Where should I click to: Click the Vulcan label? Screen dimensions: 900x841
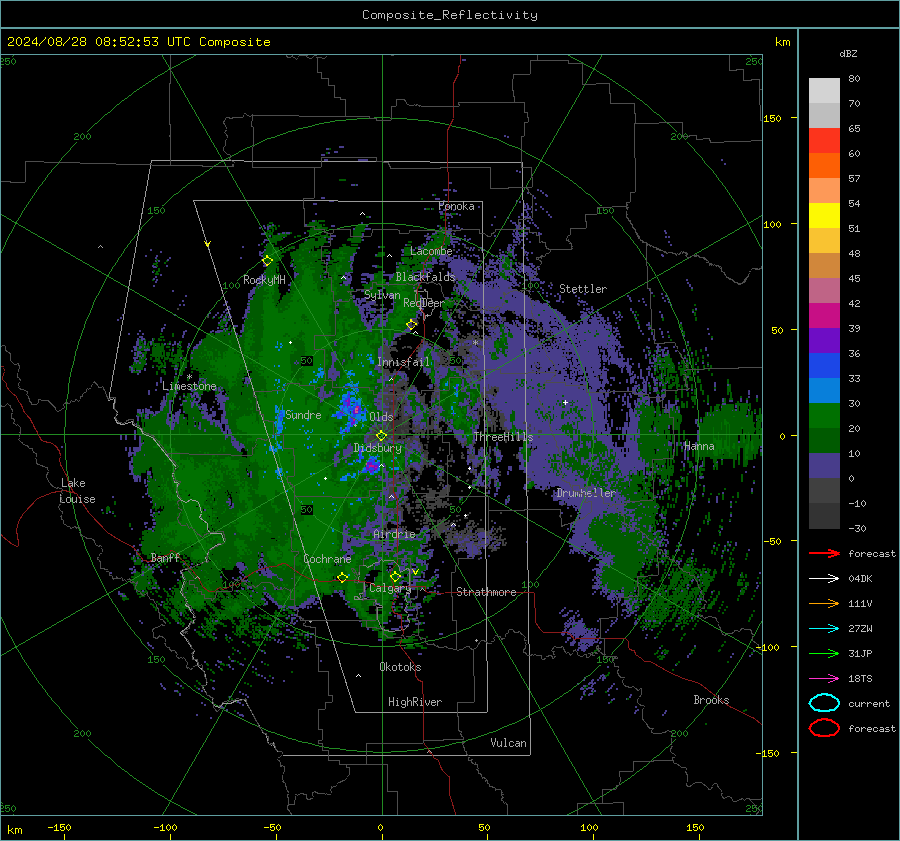click(x=508, y=743)
